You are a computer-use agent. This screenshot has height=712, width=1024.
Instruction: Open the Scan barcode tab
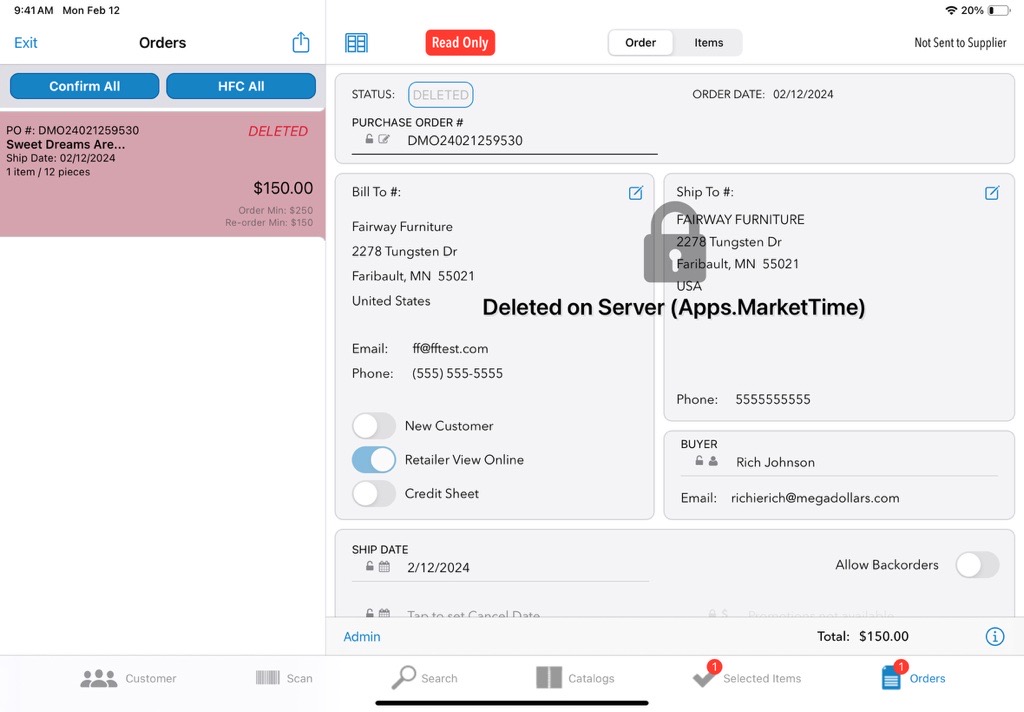pyautogui.click(x=284, y=678)
